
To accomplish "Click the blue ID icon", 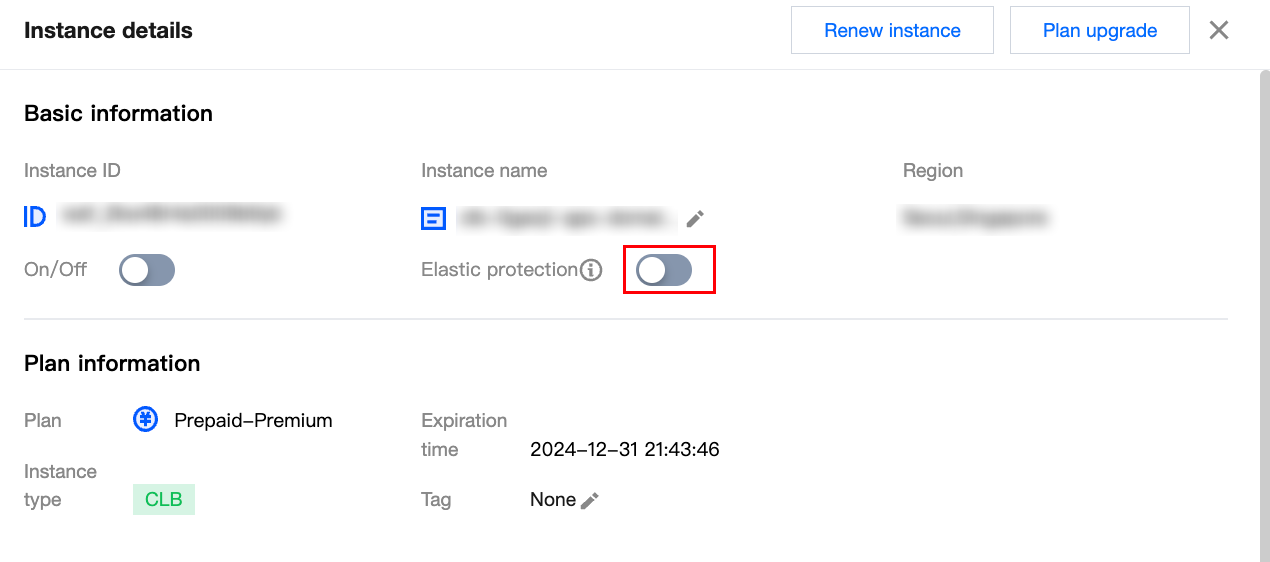I will click(35, 217).
